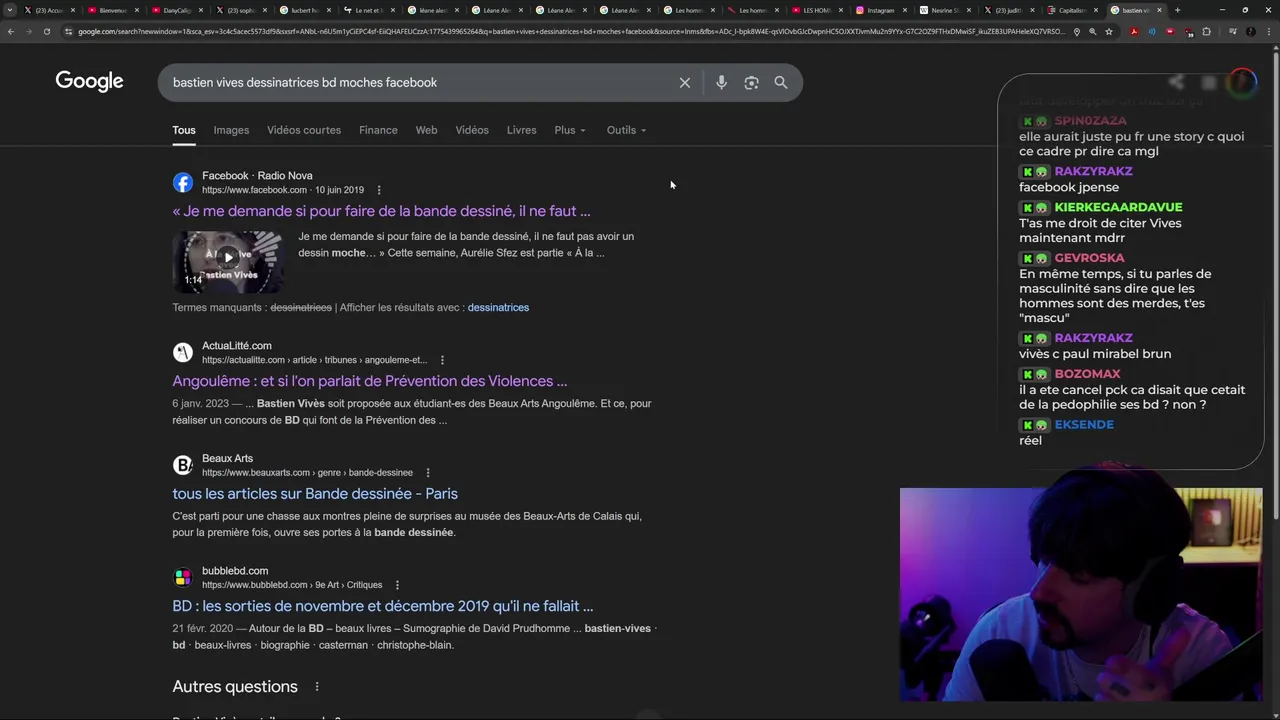Open more options for the Beaux Arts result
Screen dimensions: 1280x720
(x=428, y=473)
